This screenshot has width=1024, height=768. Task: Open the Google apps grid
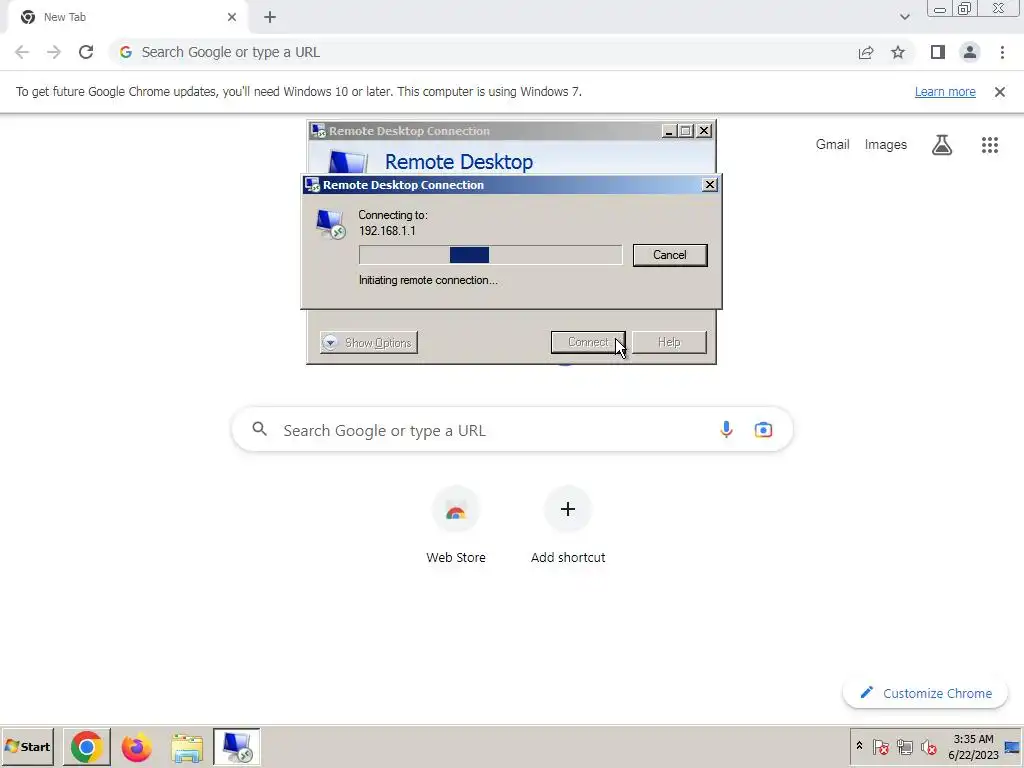point(989,144)
